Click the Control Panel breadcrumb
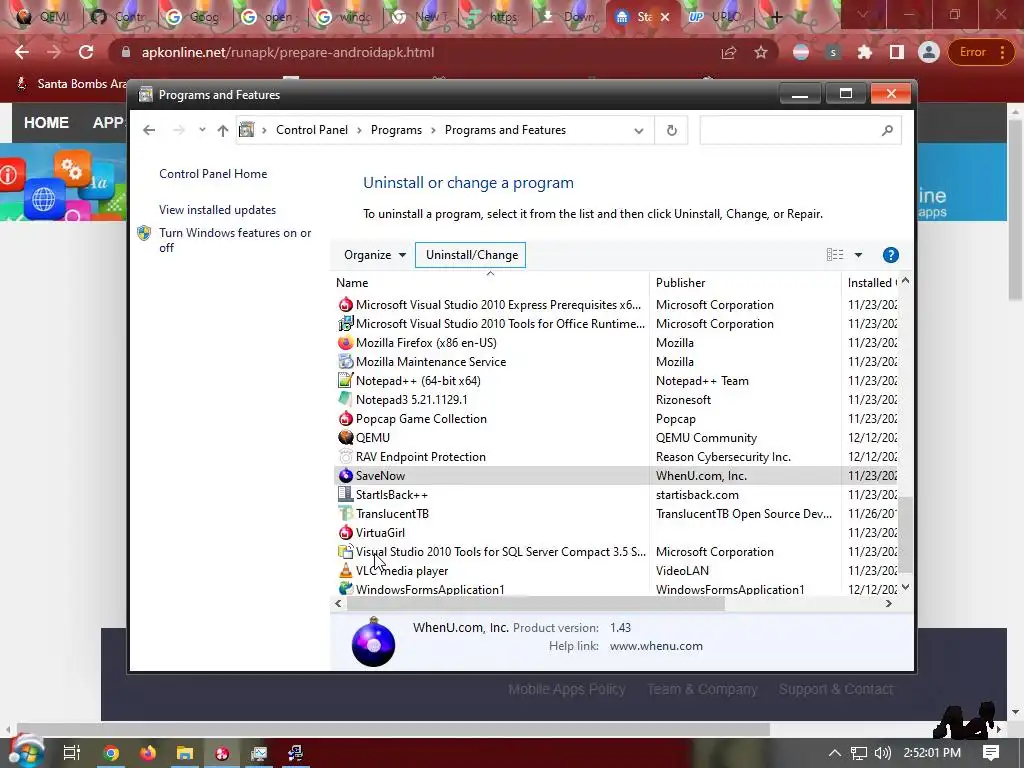 (312, 130)
